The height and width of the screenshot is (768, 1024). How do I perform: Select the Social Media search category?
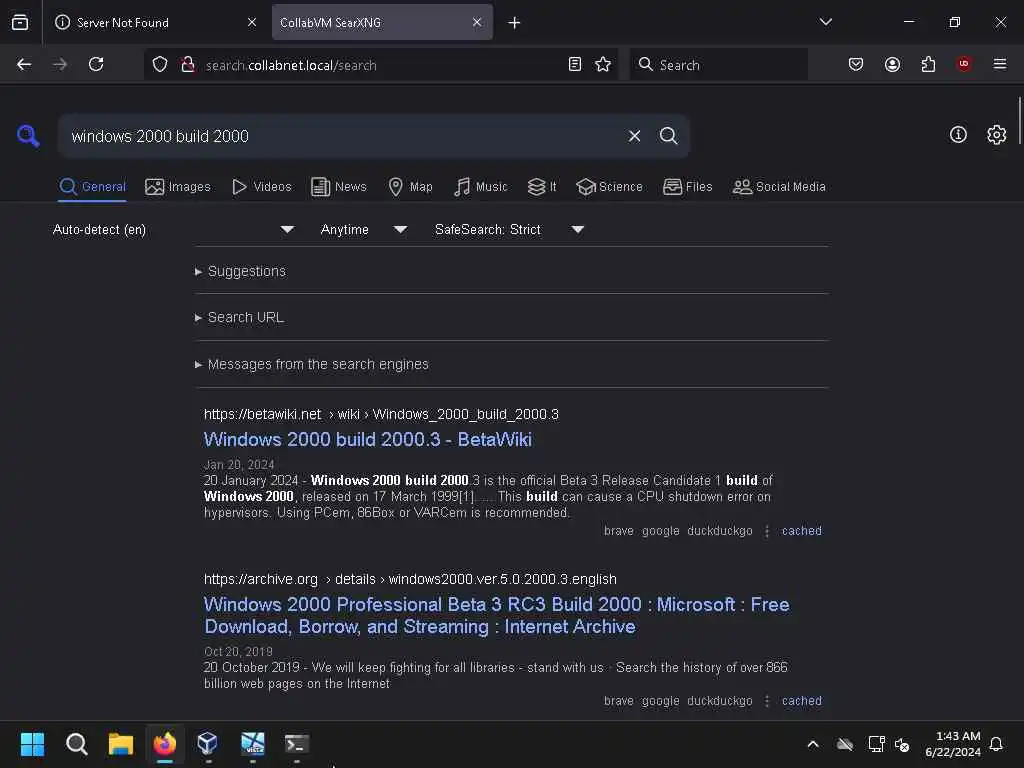(x=779, y=187)
